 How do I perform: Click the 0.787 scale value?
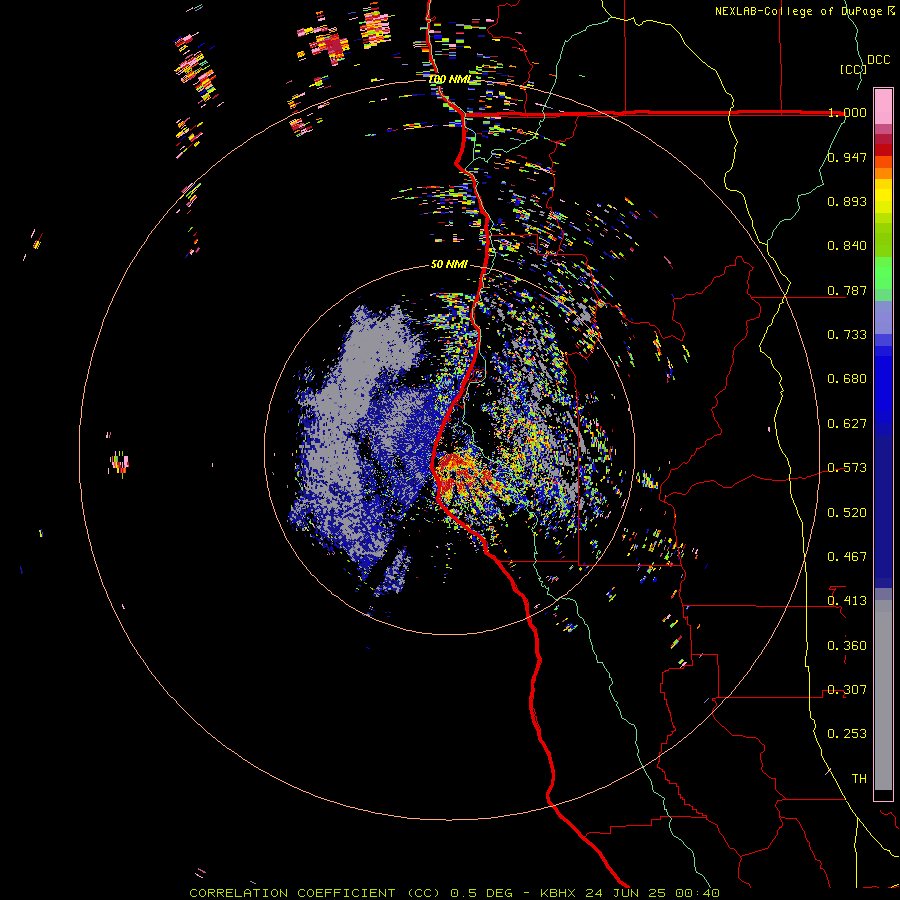pos(847,290)
